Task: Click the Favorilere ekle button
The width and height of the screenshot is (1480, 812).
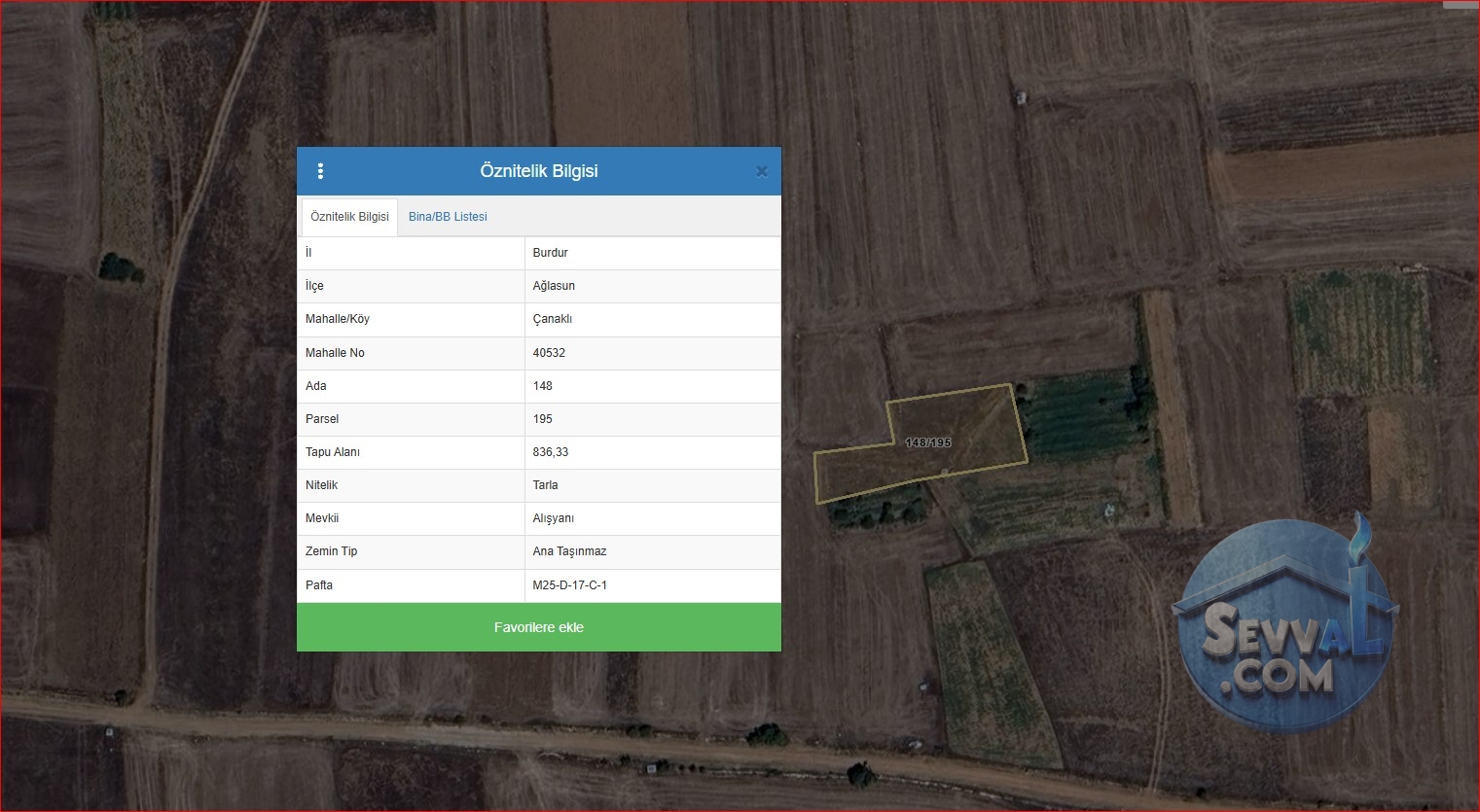Action: pyautogui.click(x=539, y=627)
